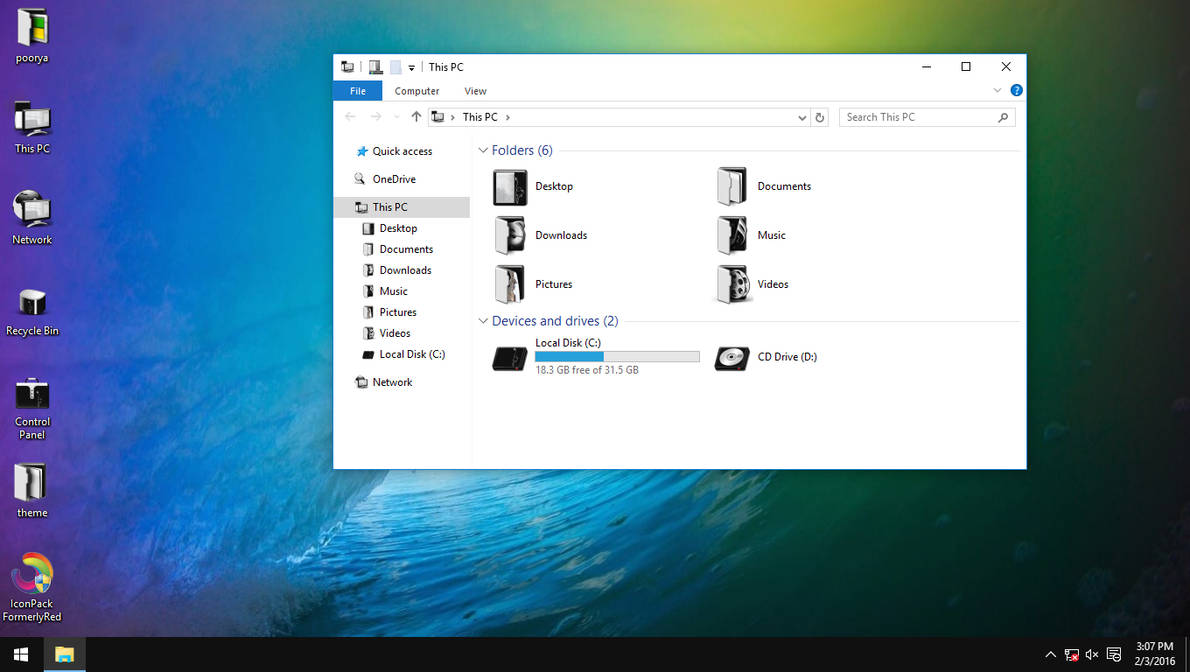Open the Quick Access Toolbar customize dropdown
1190x672 pixels.
pos(410,66)
